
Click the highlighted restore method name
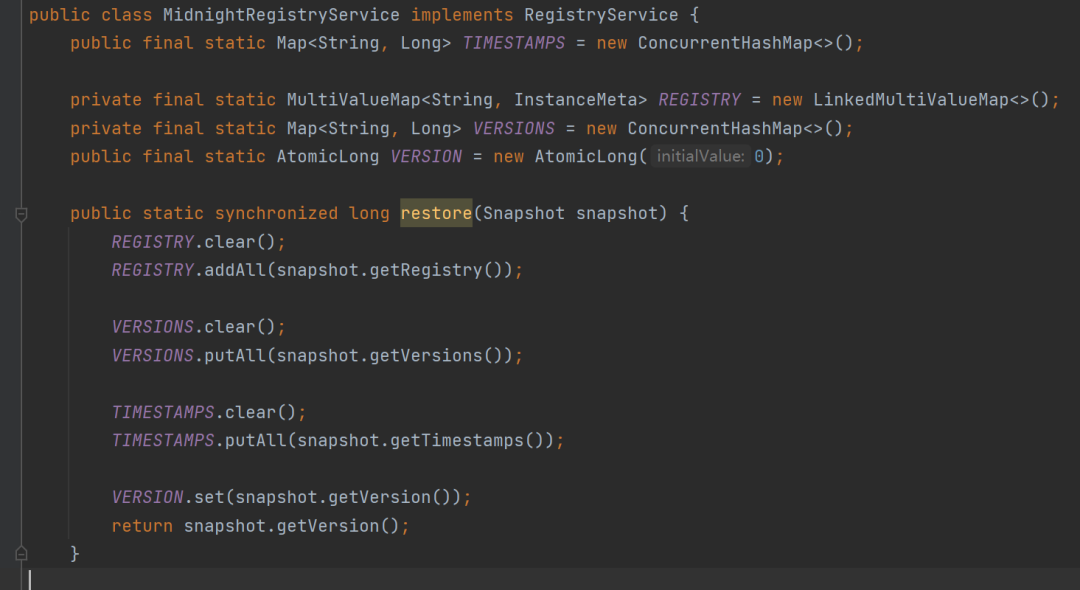(436, 213)
